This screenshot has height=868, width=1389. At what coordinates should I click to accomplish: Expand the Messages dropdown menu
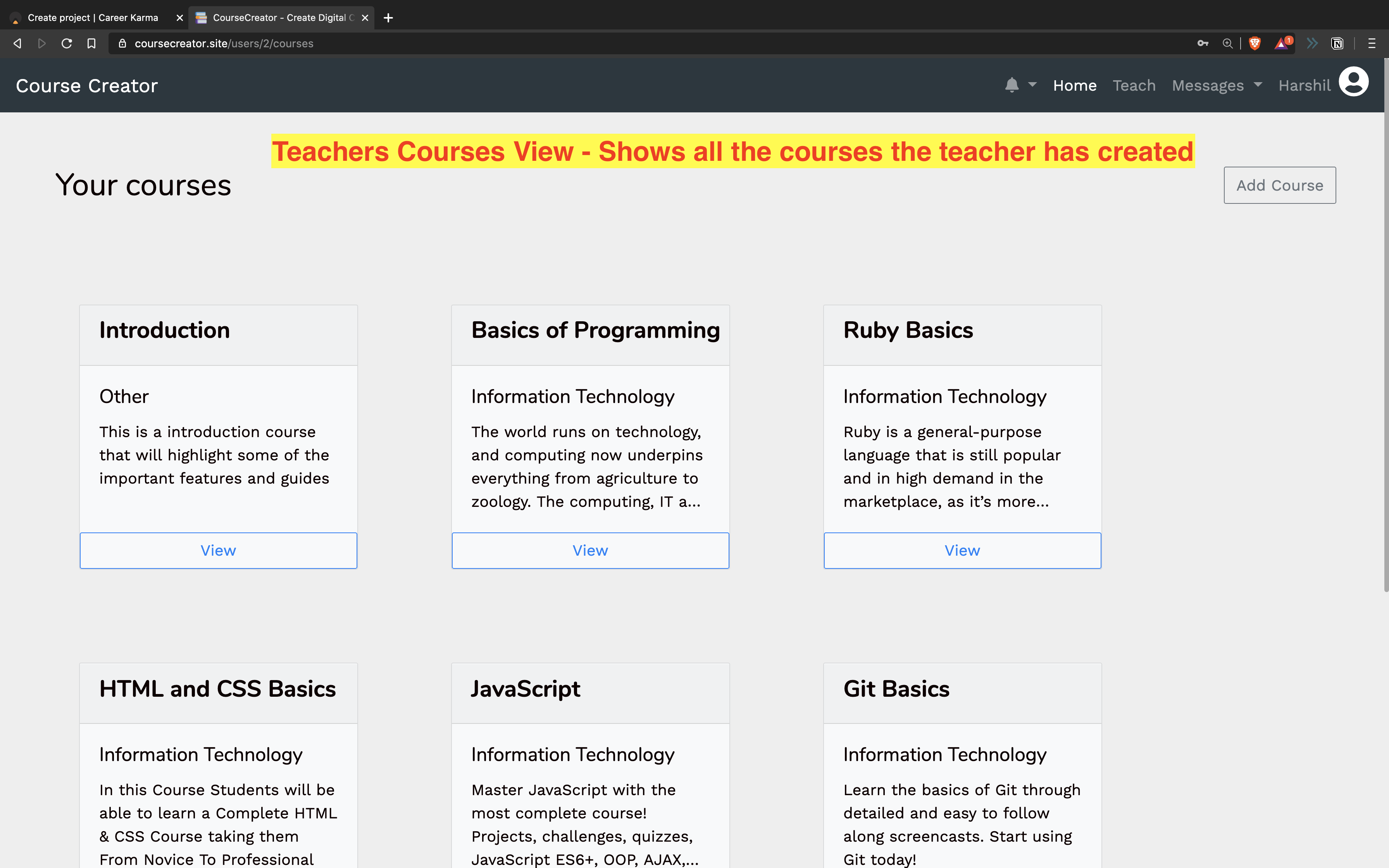[x=1216, y=86]
